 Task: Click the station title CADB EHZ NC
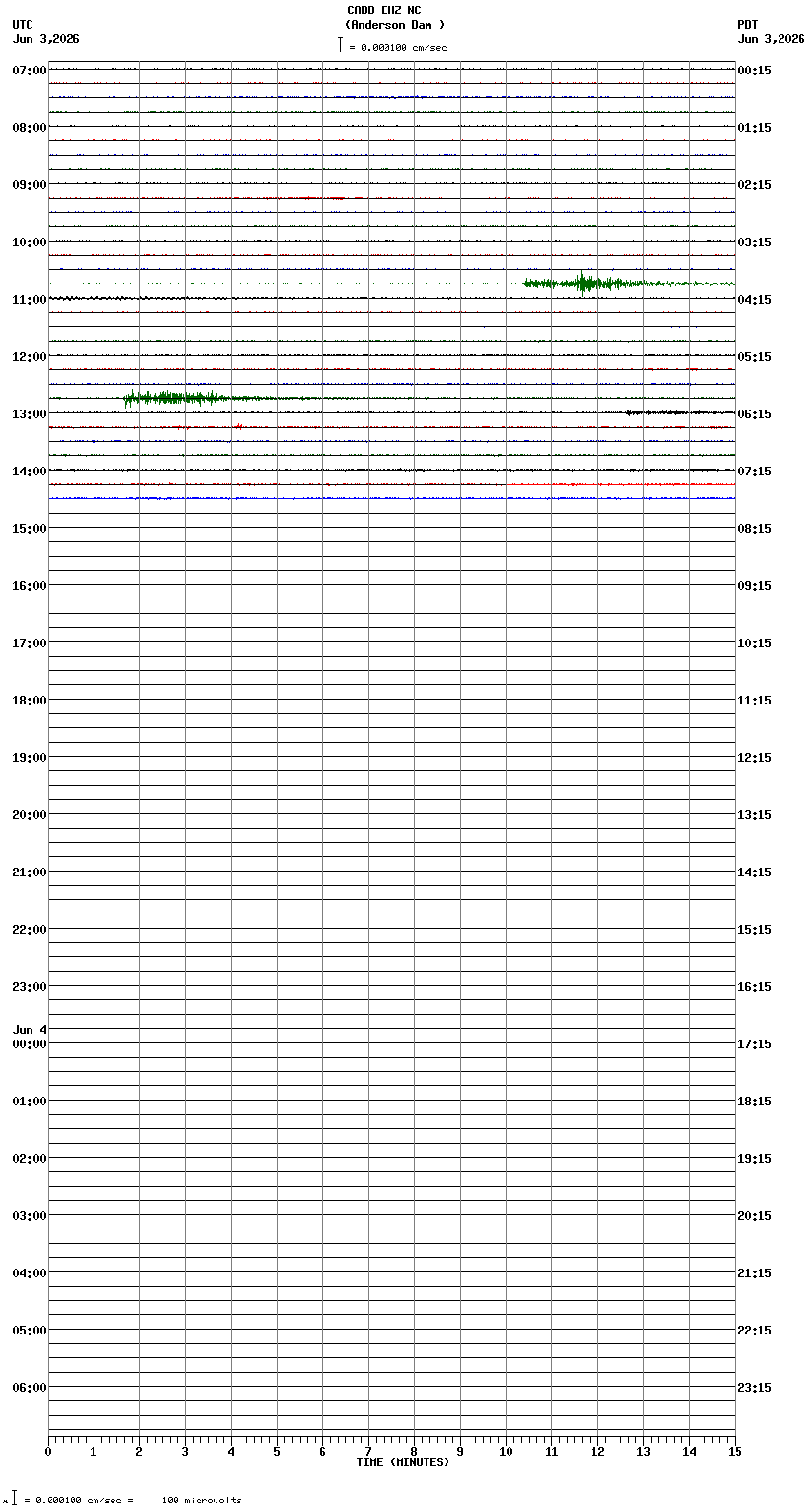[384, 10]
